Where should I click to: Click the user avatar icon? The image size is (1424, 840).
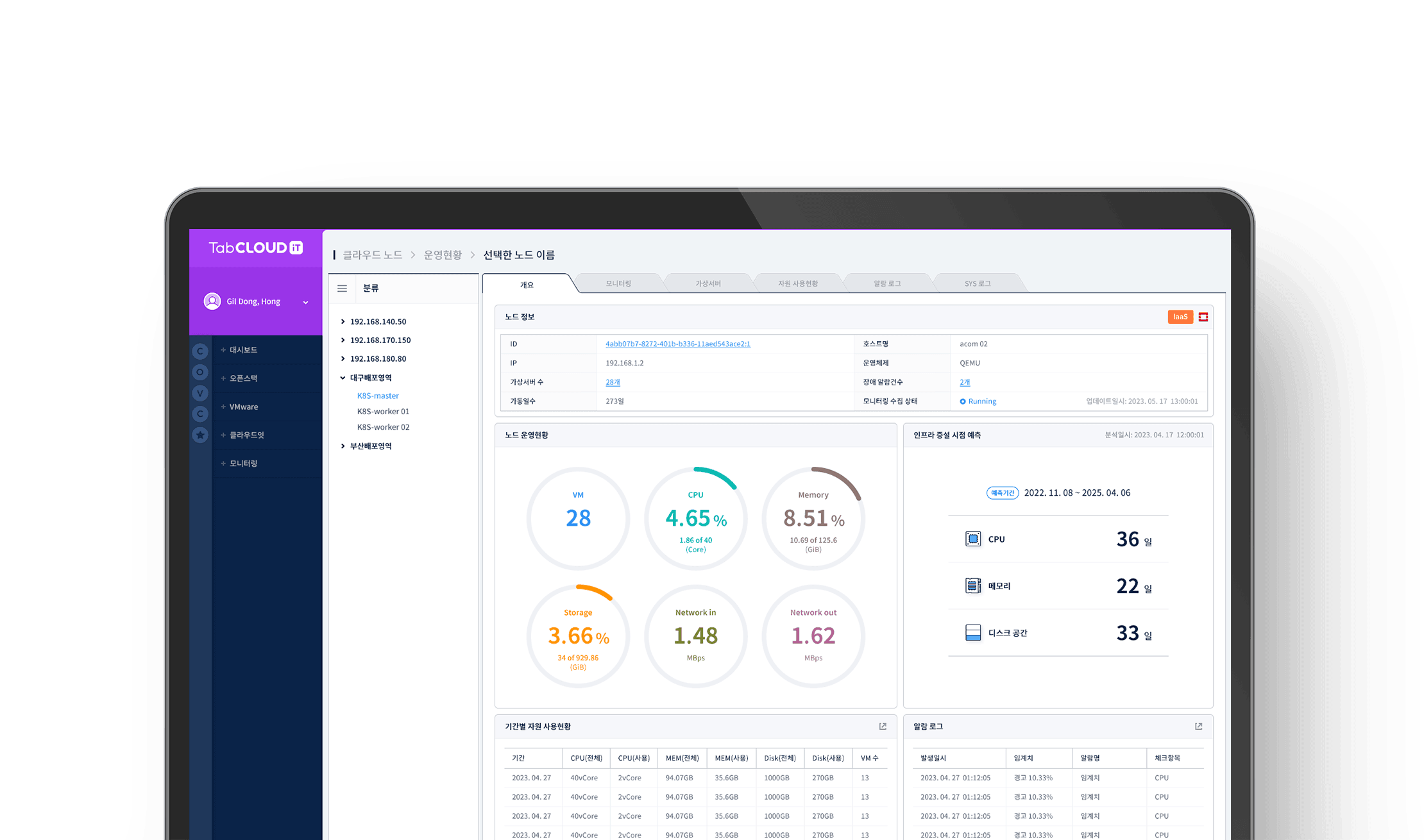coord(212,301)
